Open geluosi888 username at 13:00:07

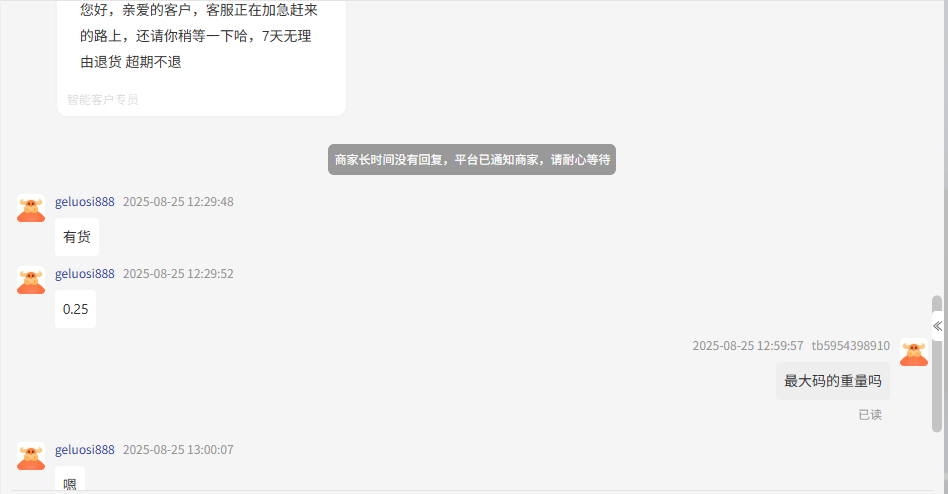(85, 450)
